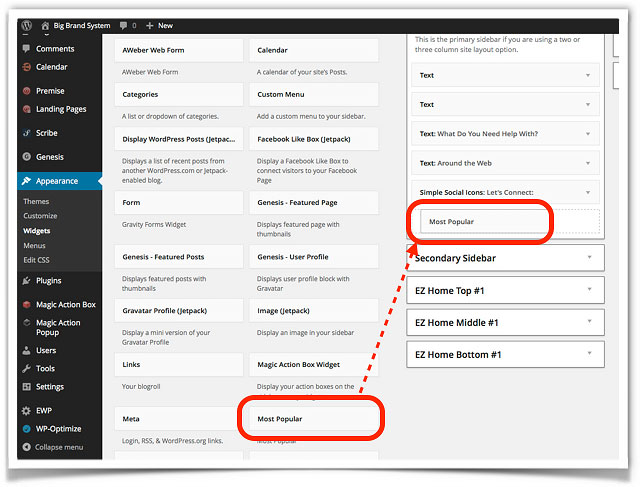
Task: Click the Magic Action Popup icon
Action: (x=27, y=322)
